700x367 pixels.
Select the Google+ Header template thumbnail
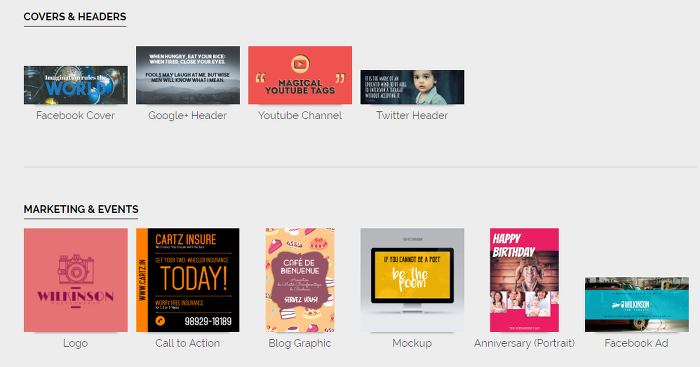click(x=188, y=75)
